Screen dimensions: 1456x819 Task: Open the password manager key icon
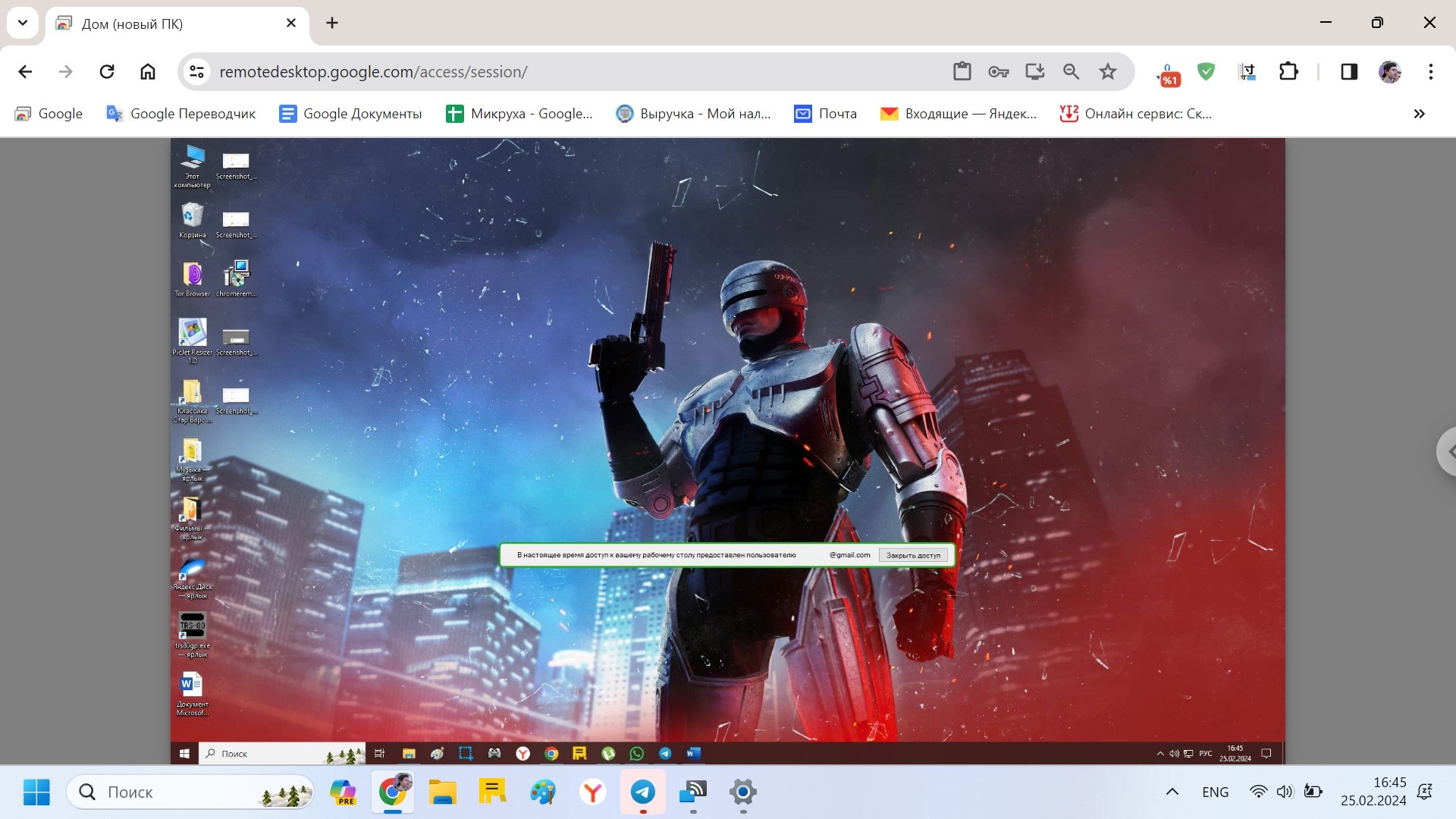[x=998, y=71]
